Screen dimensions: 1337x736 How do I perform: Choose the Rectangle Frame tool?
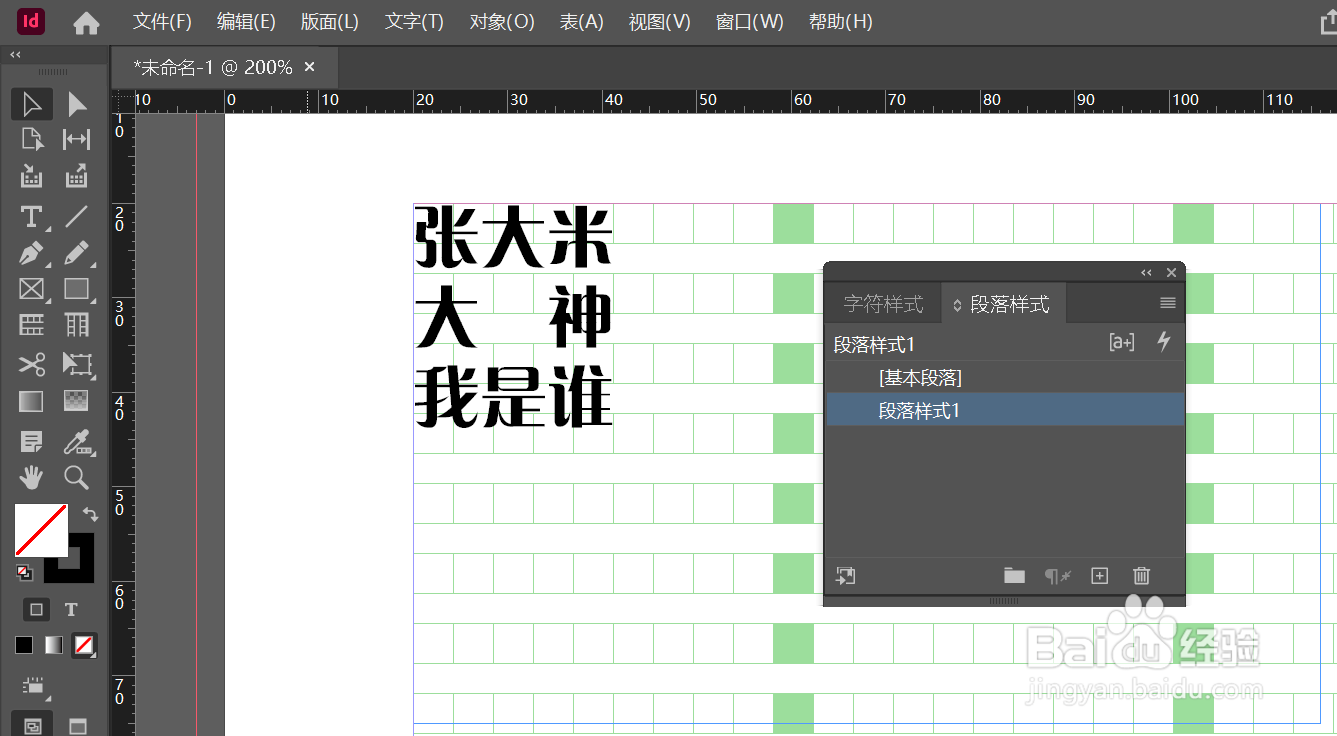[x=32, y=290]
